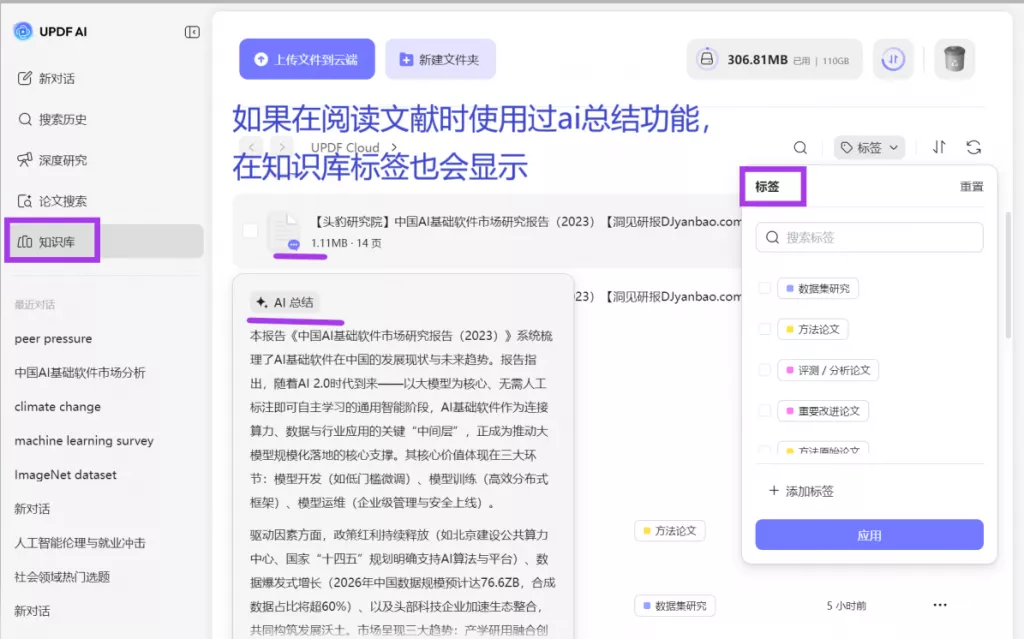Click the 应用 button in tags panel

(869, 535)
